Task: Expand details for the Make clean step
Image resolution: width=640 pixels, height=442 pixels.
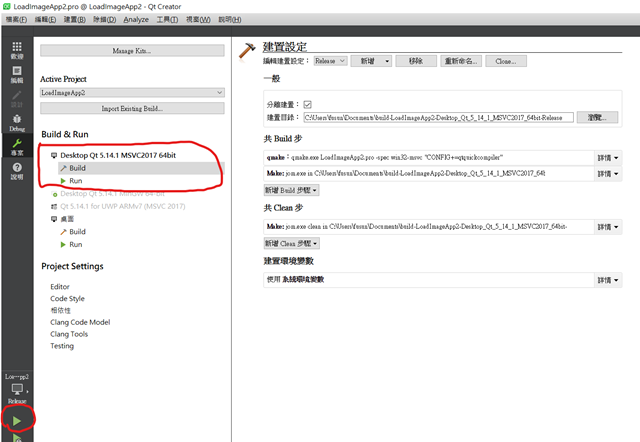Action: [x=608, y=227]
